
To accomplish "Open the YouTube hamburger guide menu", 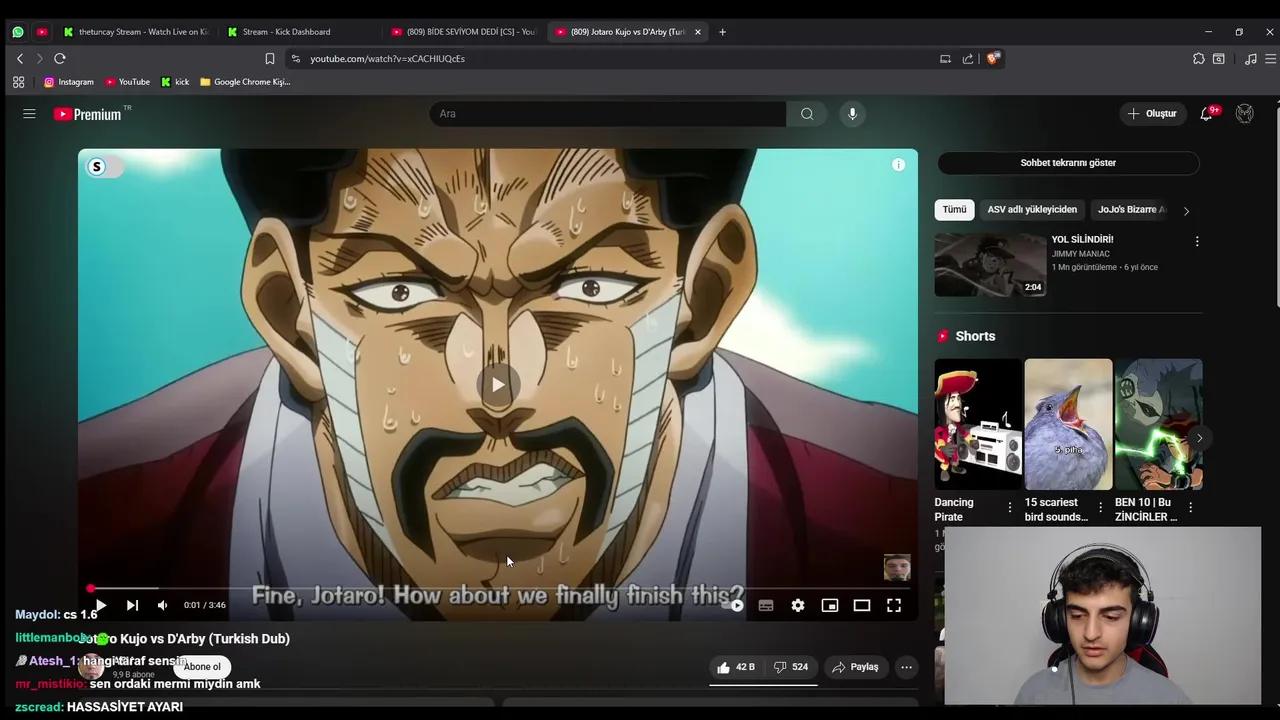I will (29, 114).
